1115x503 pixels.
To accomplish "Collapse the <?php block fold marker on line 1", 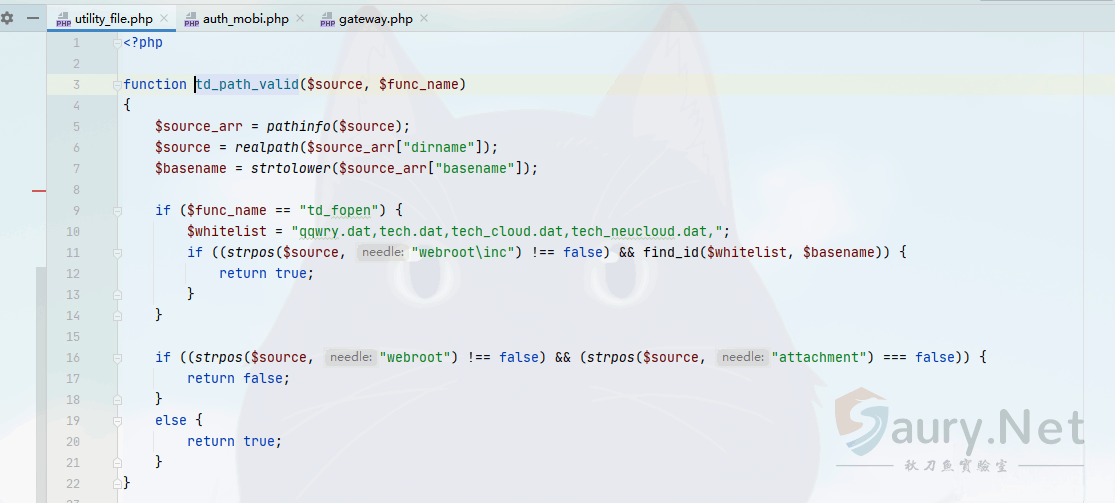I will tap(118, 43).
